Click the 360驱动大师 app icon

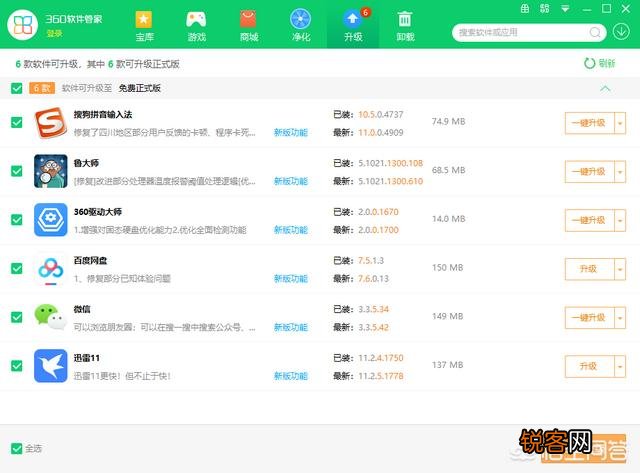coord(51,220)
